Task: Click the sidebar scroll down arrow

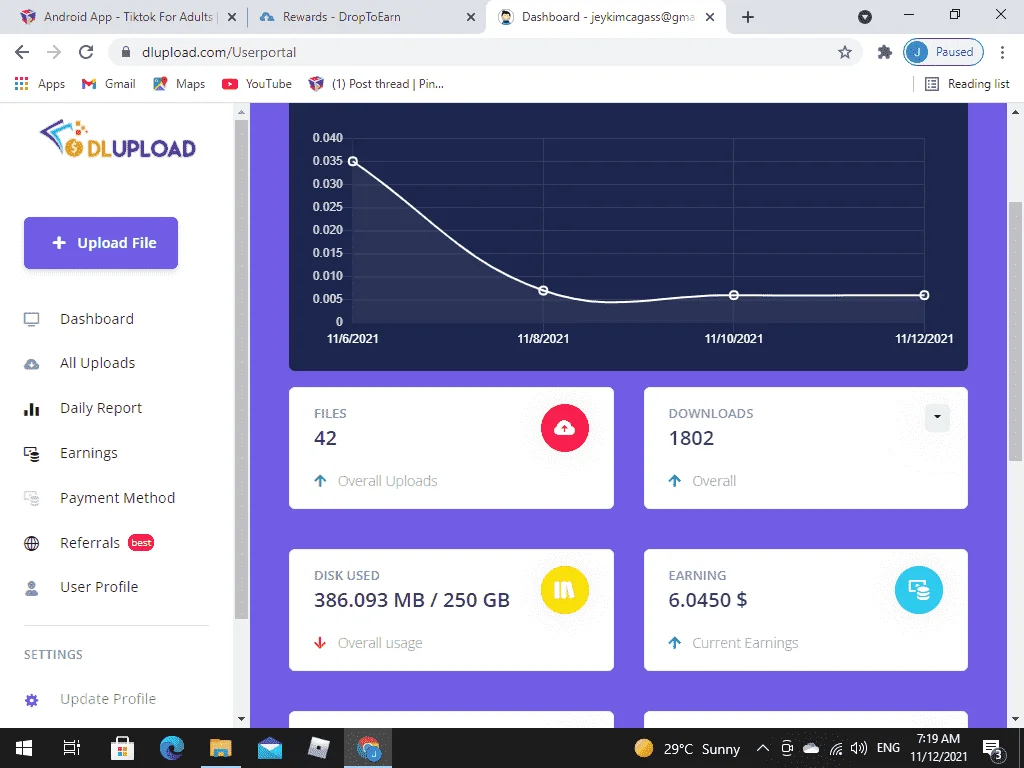Action: [x=241, y=719]
